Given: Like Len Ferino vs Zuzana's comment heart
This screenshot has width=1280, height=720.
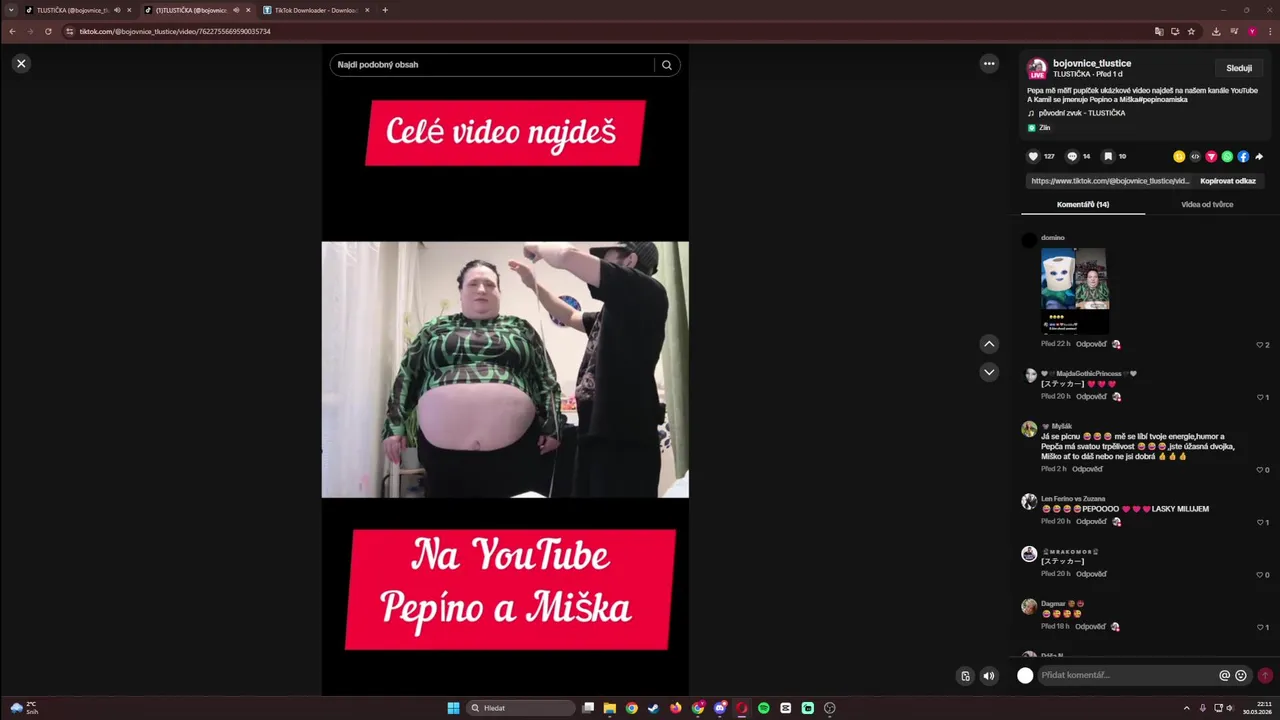Looking at the screenshot, I should pos(1260,522).
